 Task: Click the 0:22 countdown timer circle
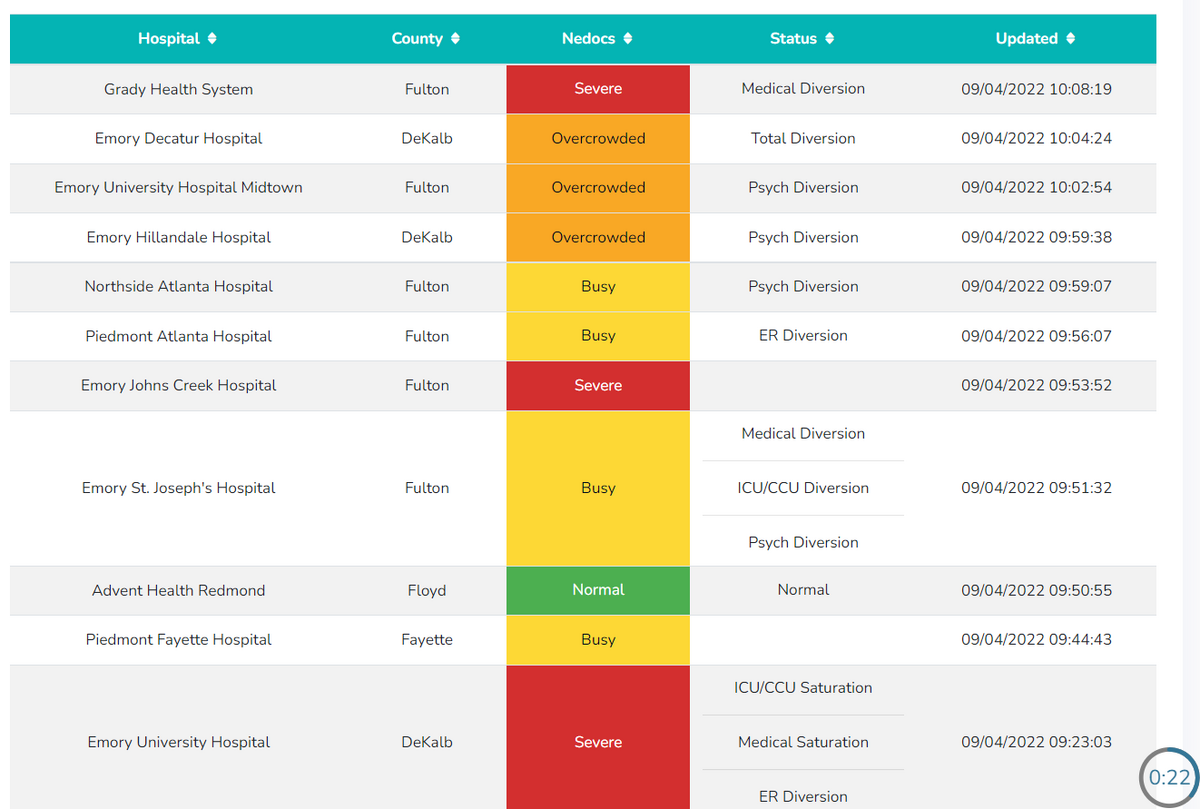pyautogui.click(x=1169, y=777)
